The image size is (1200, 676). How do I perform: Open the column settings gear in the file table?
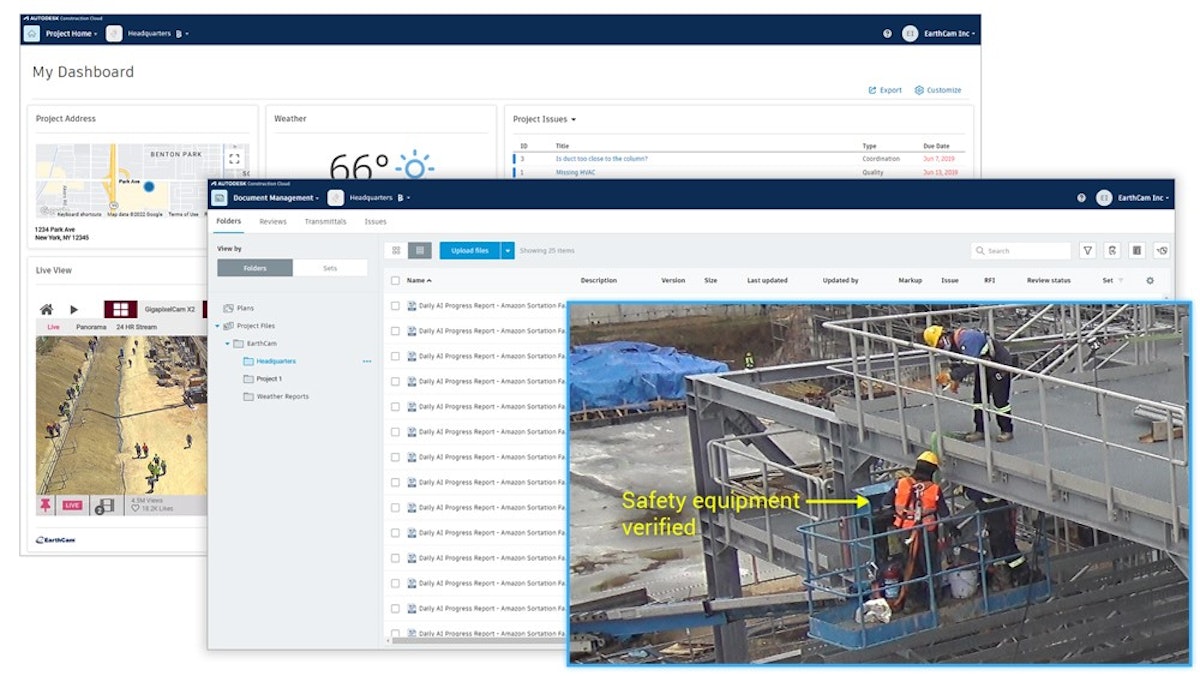[1150, 281]
